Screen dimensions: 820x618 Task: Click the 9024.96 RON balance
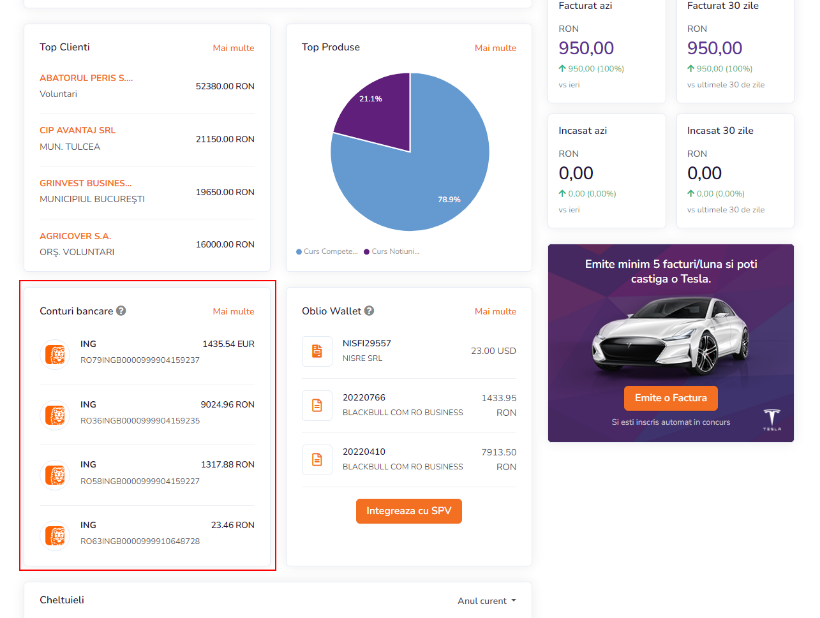227,405
